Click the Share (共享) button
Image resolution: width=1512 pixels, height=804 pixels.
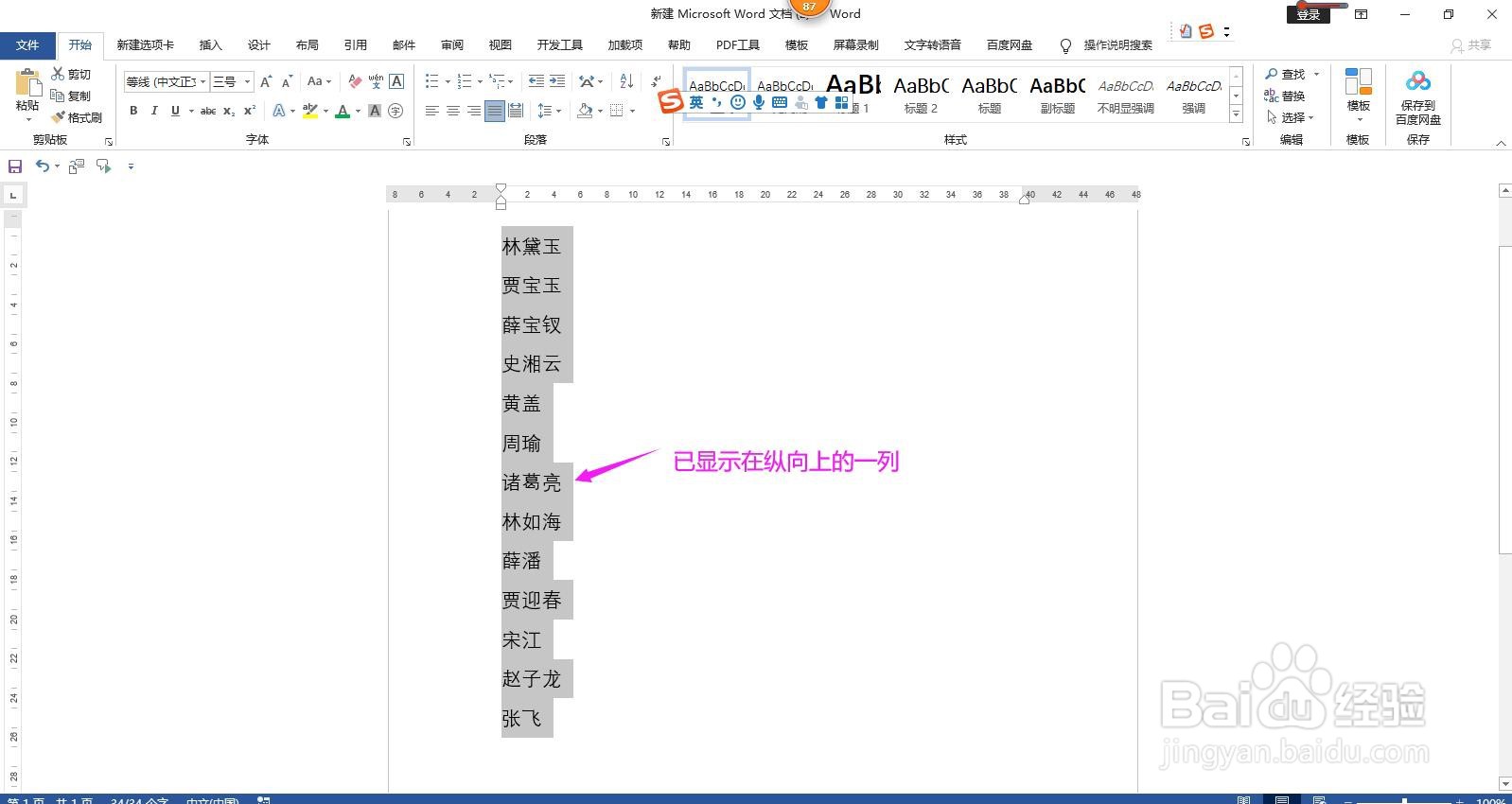[x=1471, y=45]
